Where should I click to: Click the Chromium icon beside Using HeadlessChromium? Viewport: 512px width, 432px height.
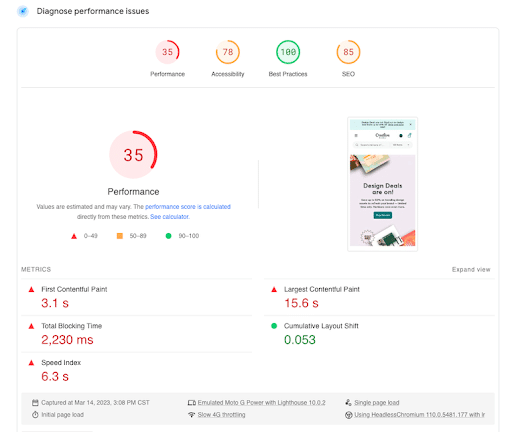[348, 415]
